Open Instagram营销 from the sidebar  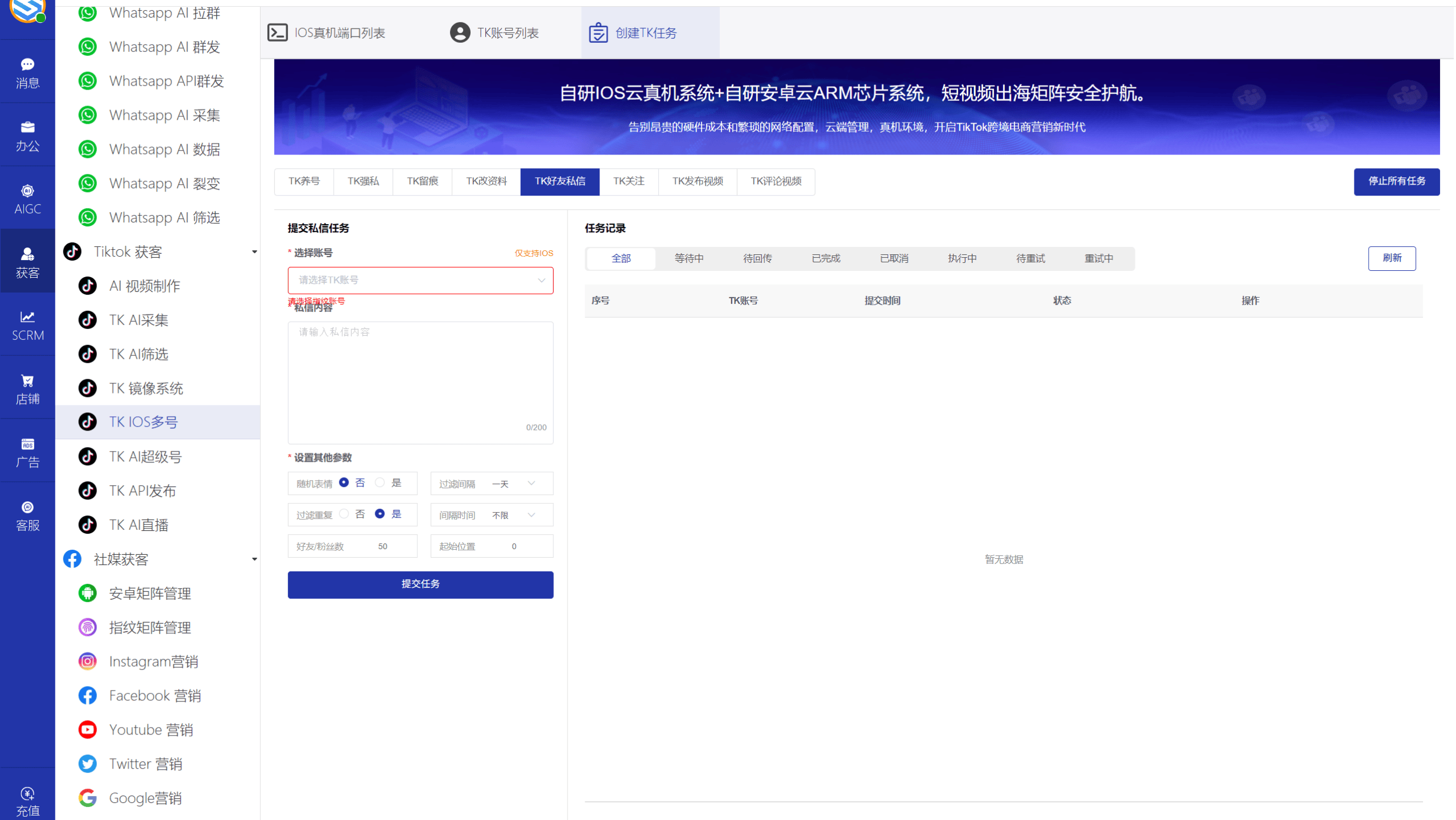point(153,661)
